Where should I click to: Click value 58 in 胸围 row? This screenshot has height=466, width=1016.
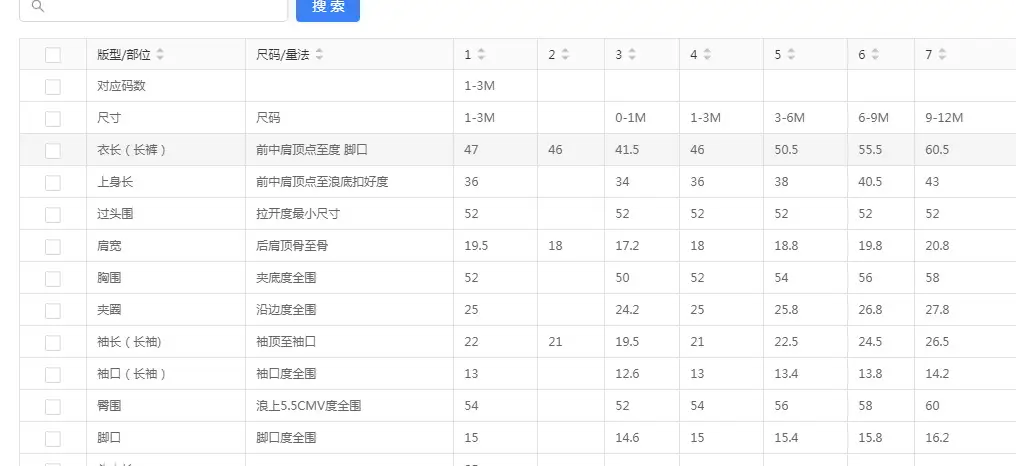tap(932, 278)
